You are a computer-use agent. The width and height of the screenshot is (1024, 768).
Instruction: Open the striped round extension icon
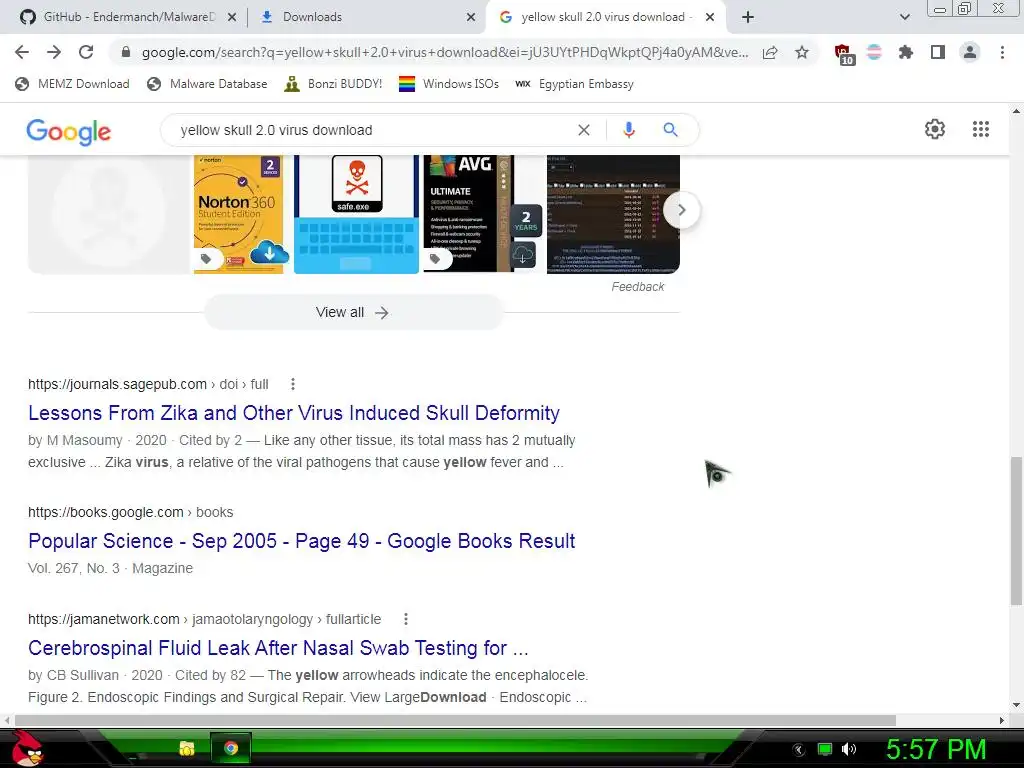[x=874, y=52]
